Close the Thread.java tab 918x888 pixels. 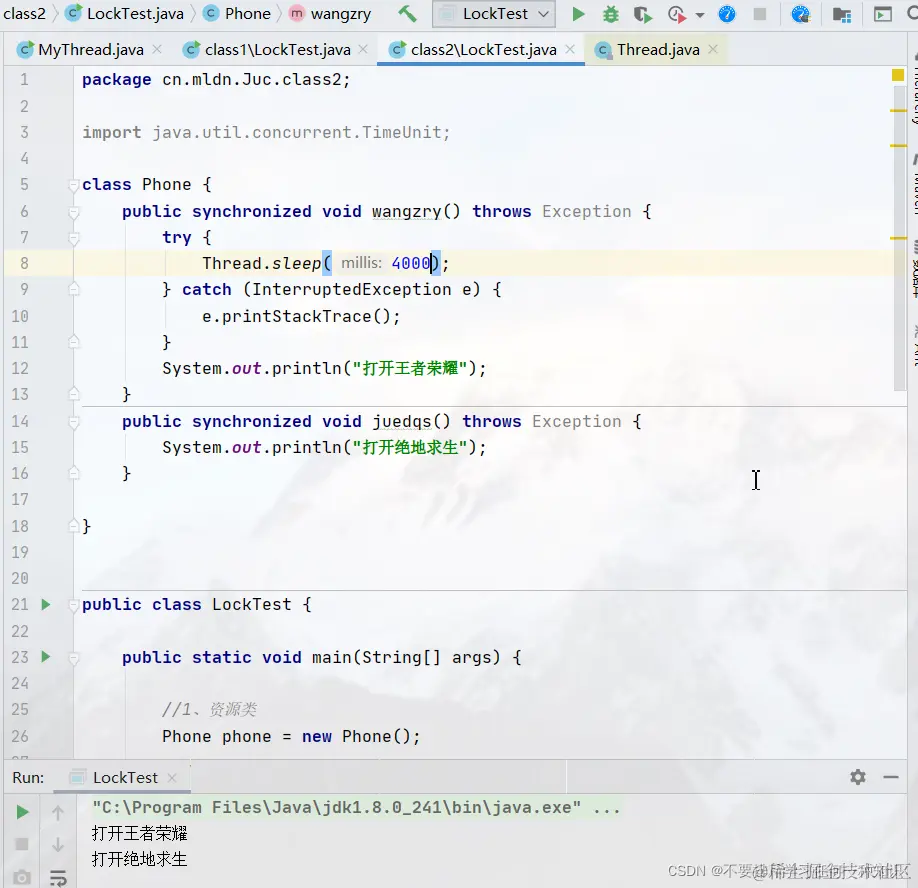pyautogui.click(x=713, y=49)
